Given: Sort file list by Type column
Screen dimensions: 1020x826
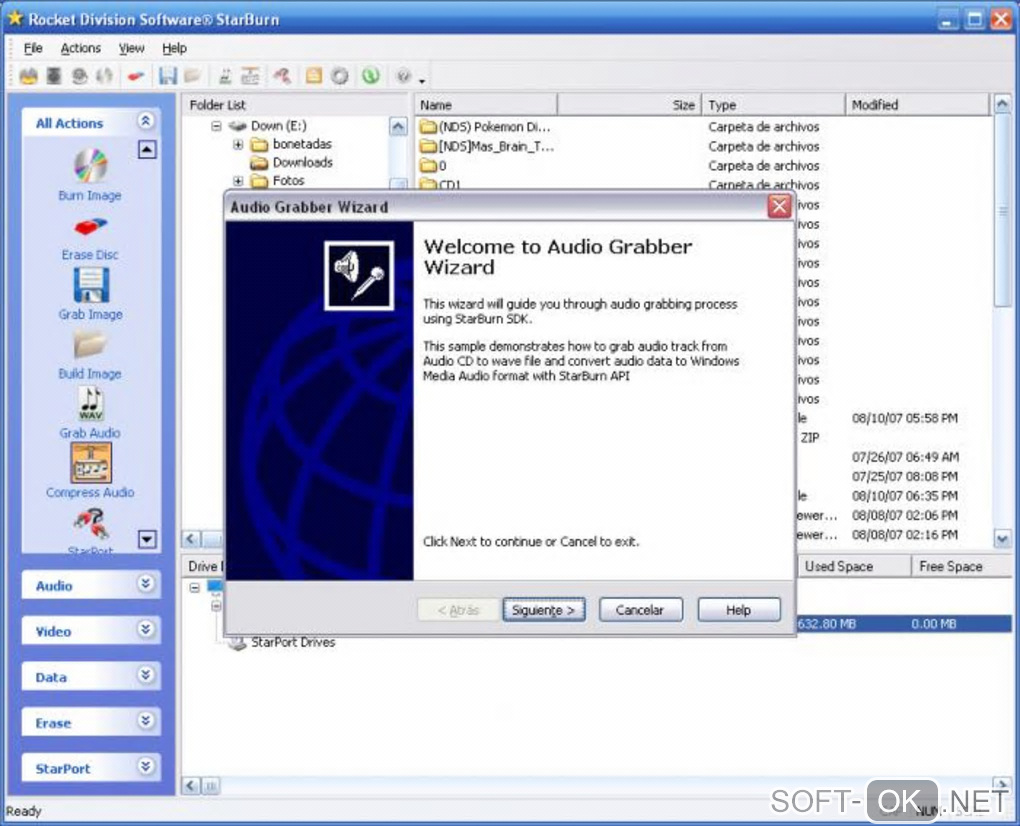Looking at the screenshot, I should click(773, 105).
